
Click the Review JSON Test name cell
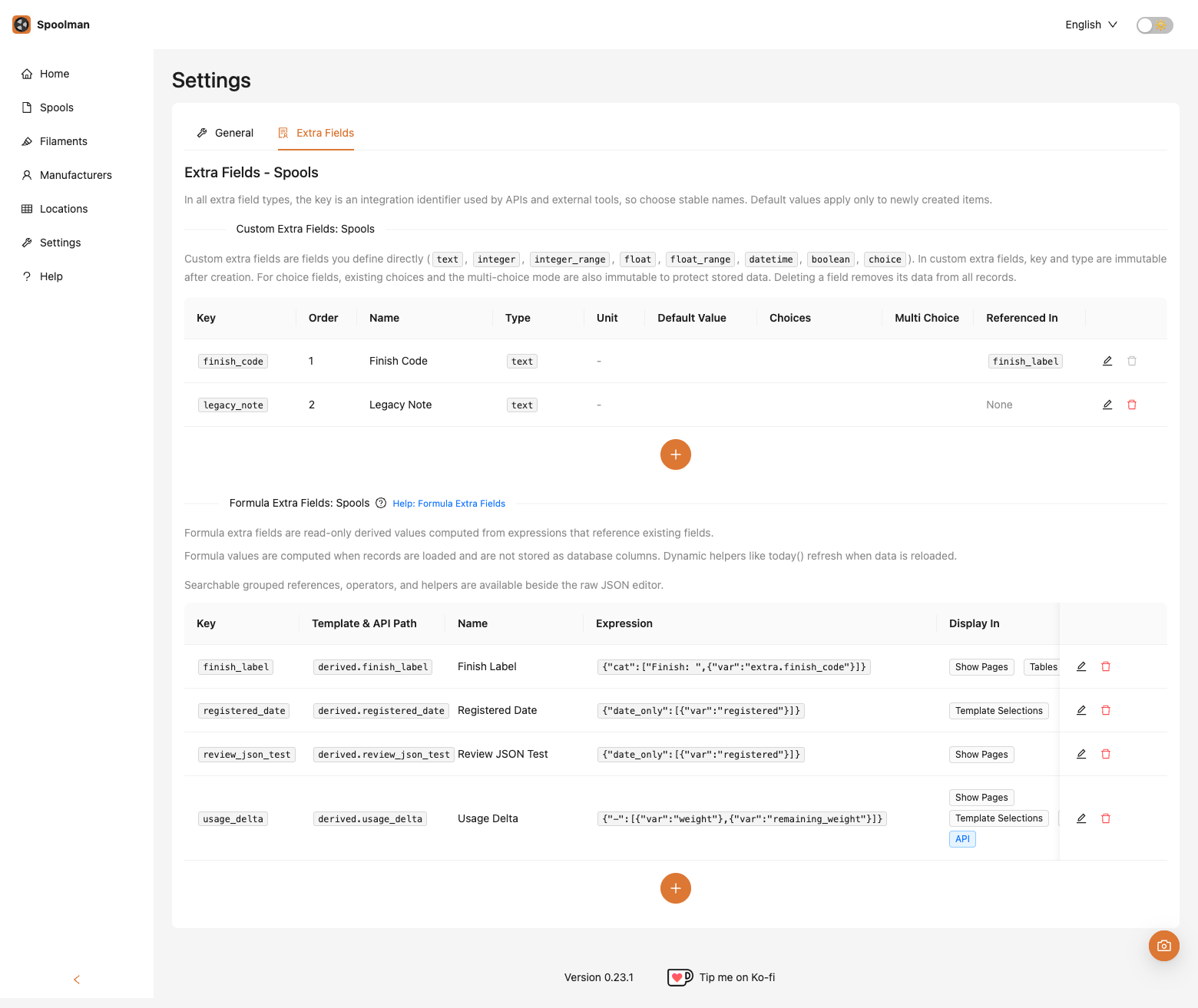503,754
